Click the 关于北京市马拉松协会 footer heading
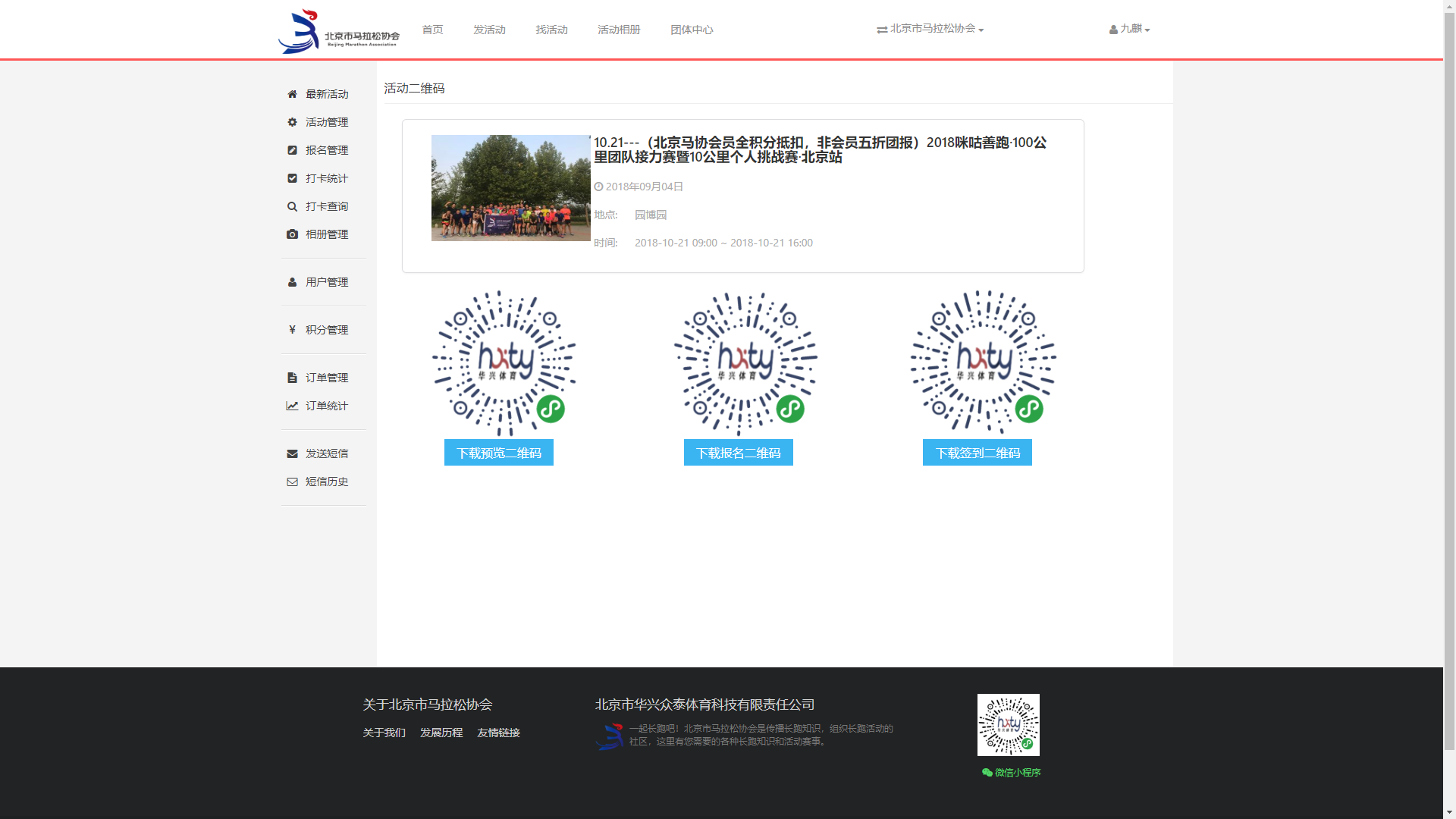The height and width of the screenshot is (819, 1456). tap(428, 704)
